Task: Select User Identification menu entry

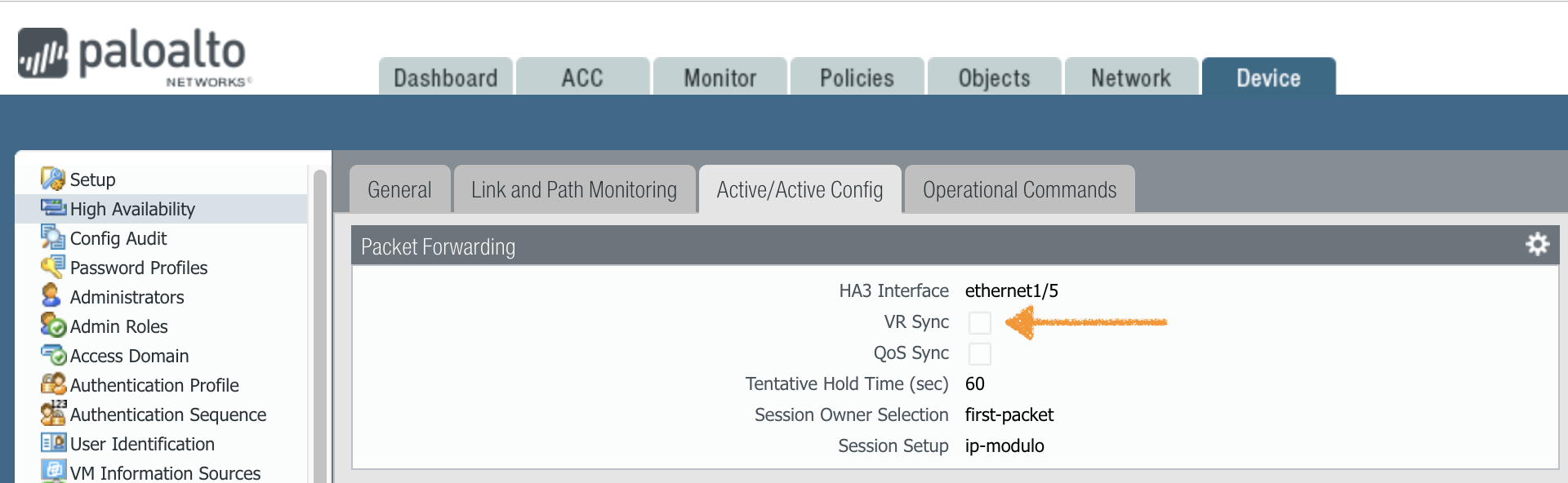Action: [x=142, y=444]
